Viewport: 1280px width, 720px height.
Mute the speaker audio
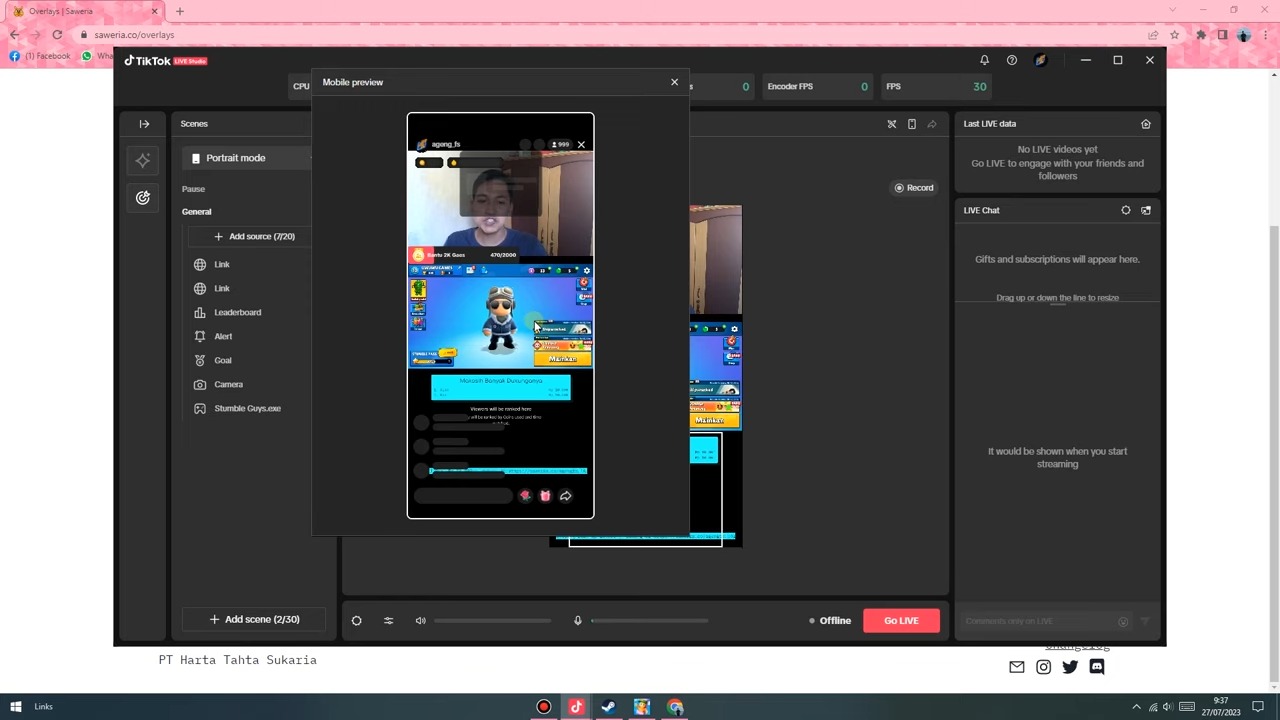tap(421, 621)
